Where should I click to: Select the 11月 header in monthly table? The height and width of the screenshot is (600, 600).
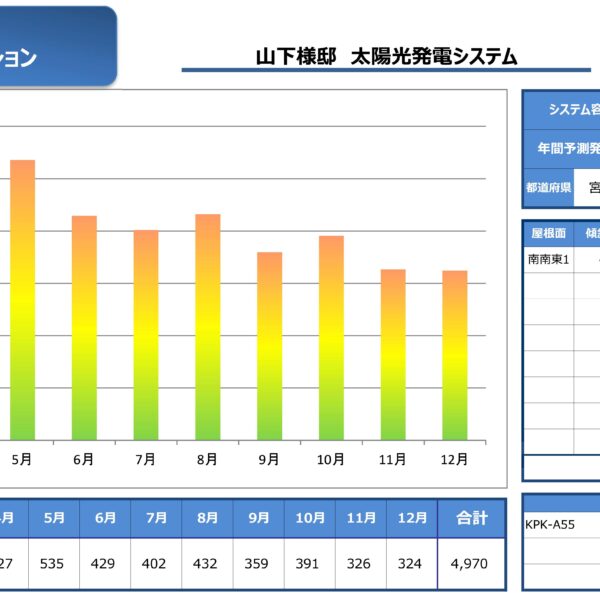click(x=361, y=518)
